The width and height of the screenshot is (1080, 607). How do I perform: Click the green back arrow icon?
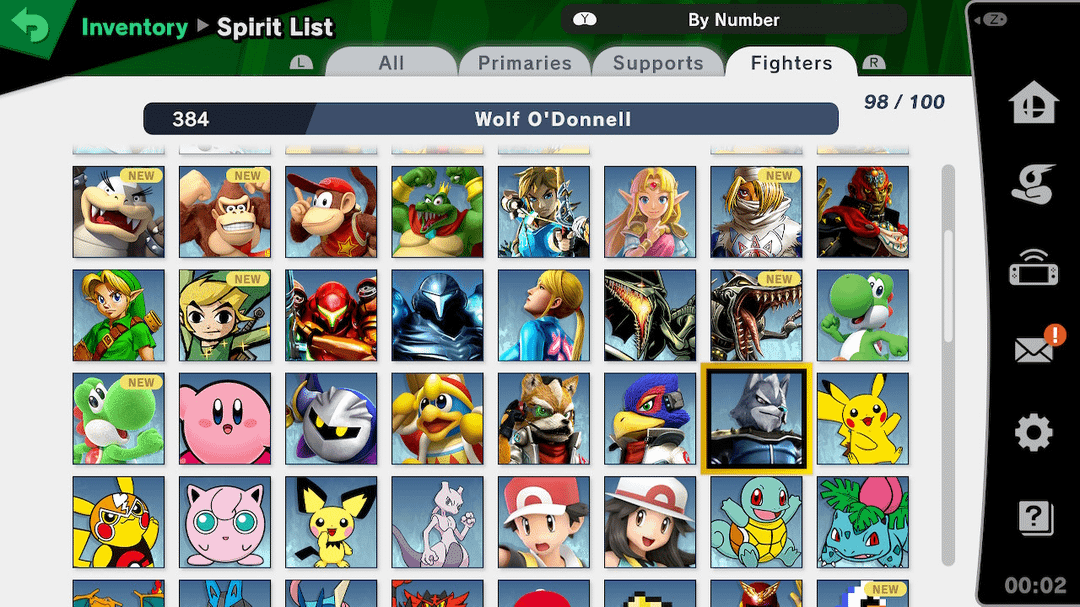pyautogui.click(x=30, y=25)
